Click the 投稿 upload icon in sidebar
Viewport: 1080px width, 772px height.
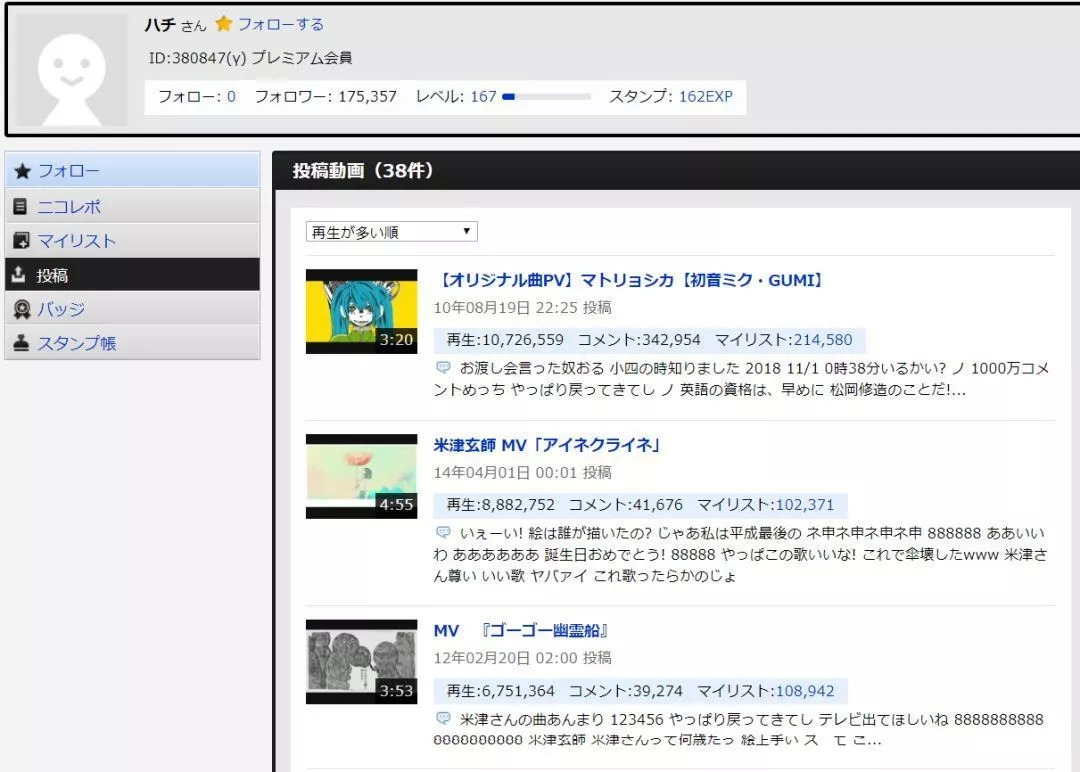[x=21, y=275]
